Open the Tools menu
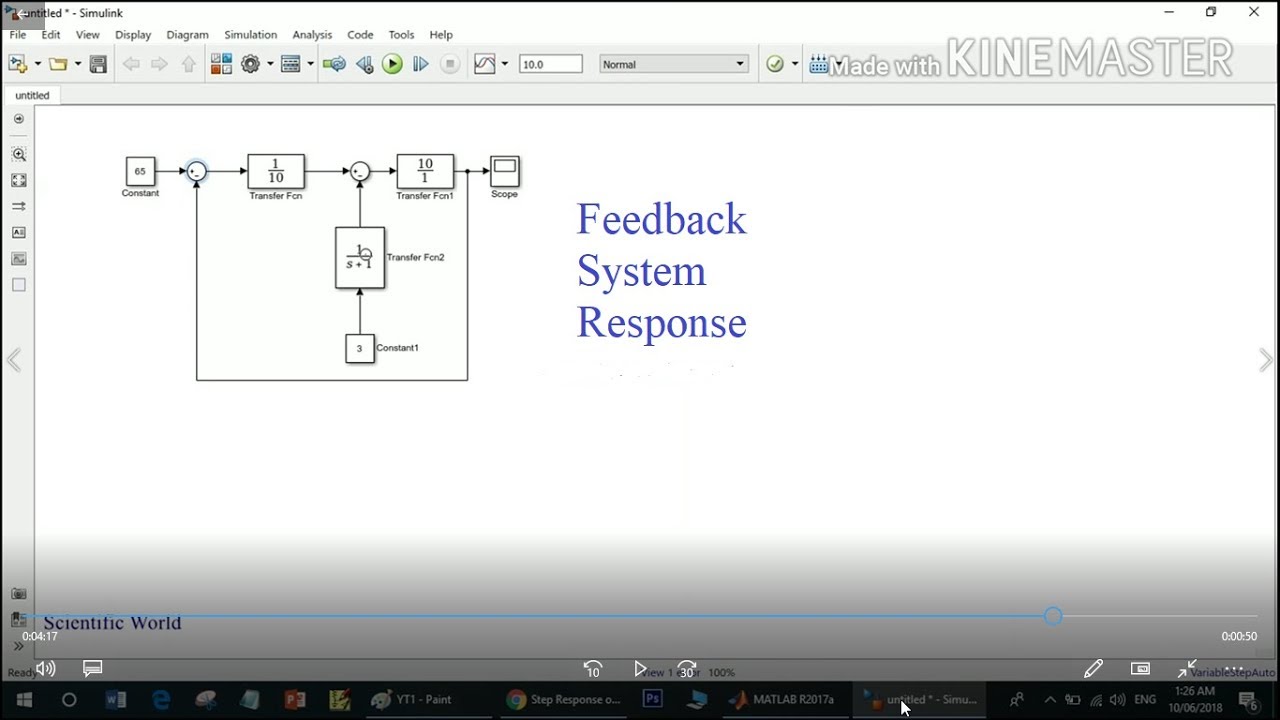The image size is (1280, 720). click(x=401, y=34)
